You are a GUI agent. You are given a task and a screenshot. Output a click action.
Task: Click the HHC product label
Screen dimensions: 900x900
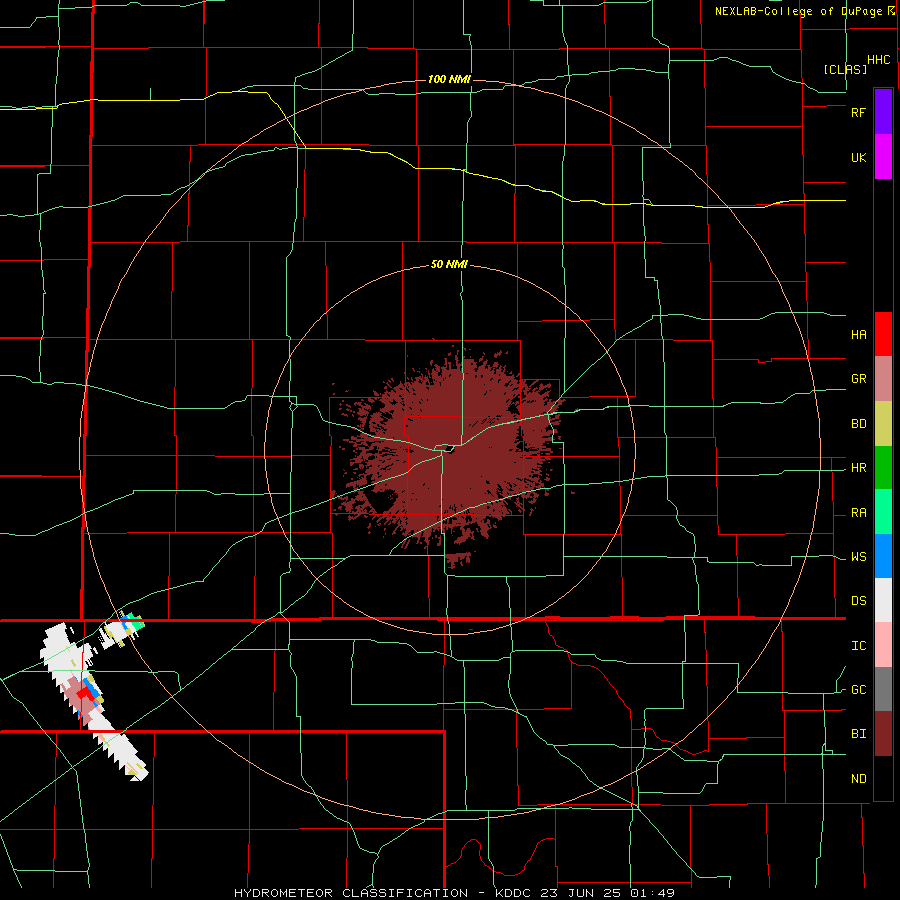(879, 60)
